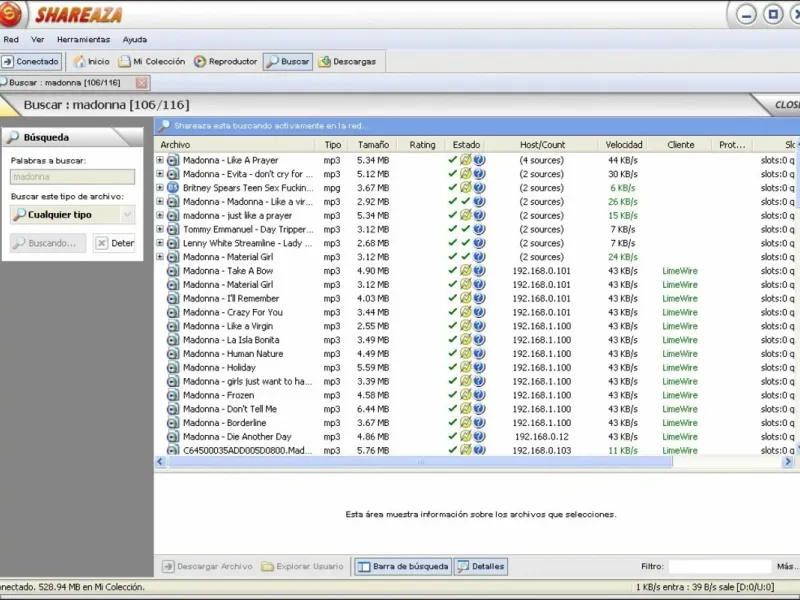800x600 pixels.
Task: Click the Buscar toolbar button
Action: pyautogui.click(x=288, y=62)
